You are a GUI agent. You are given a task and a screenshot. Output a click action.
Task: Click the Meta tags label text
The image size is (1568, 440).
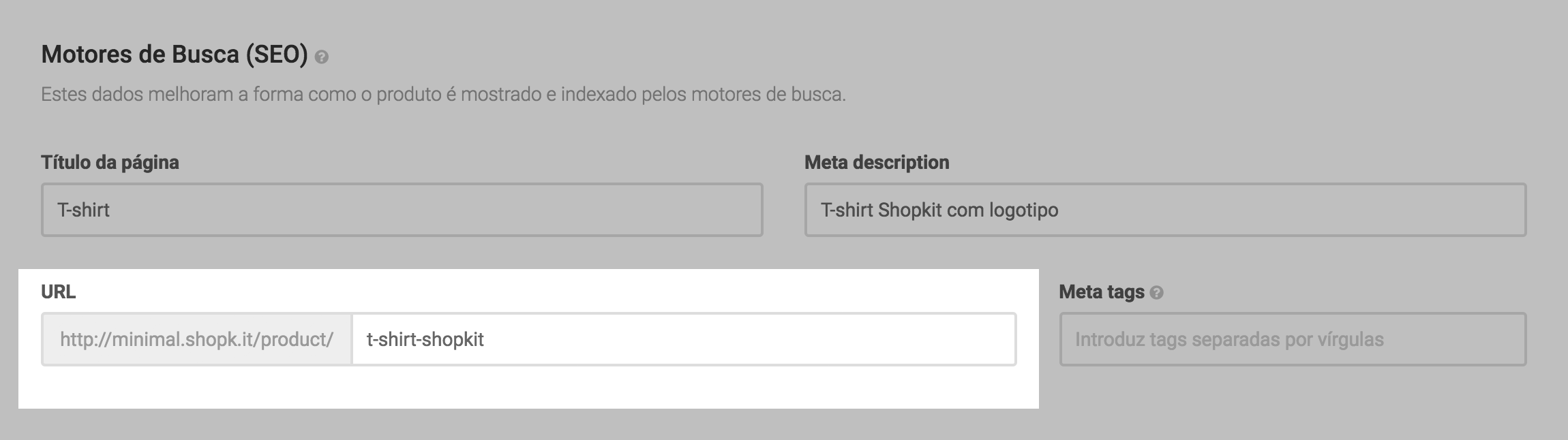(1101, 292)
